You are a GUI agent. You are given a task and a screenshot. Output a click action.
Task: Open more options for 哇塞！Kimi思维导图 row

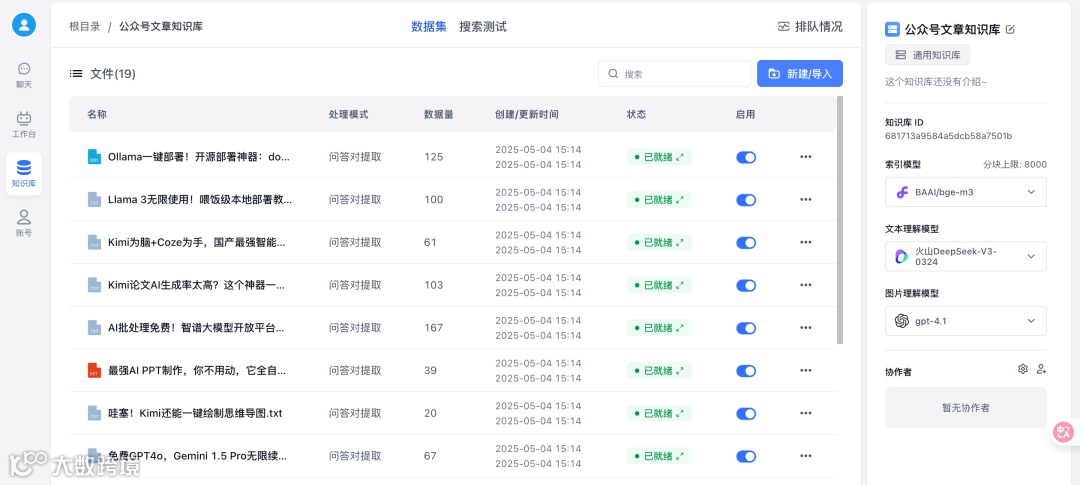tap(806, 413)
